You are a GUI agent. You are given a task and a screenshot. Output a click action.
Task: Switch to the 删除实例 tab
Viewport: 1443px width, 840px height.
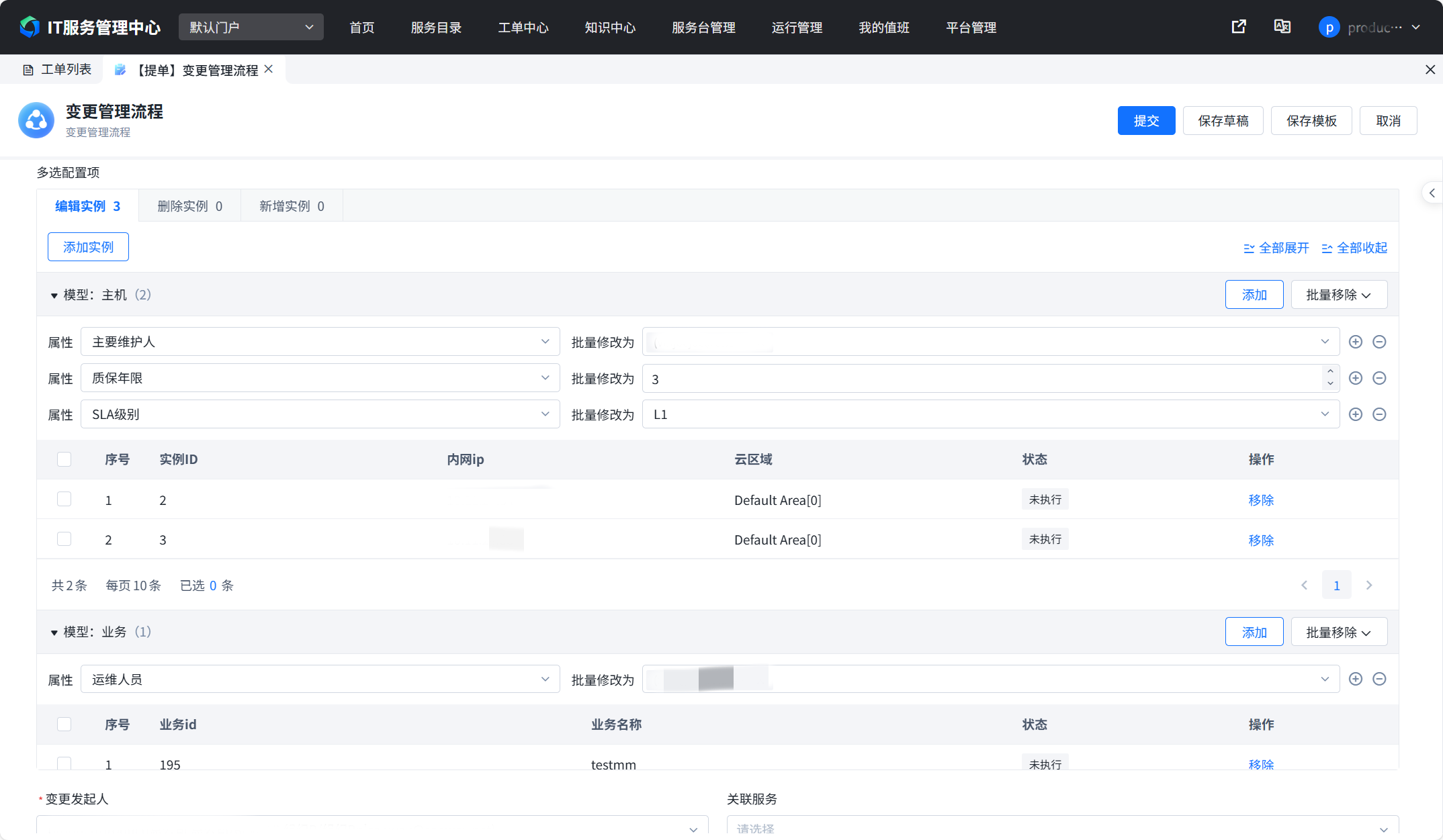189,206
